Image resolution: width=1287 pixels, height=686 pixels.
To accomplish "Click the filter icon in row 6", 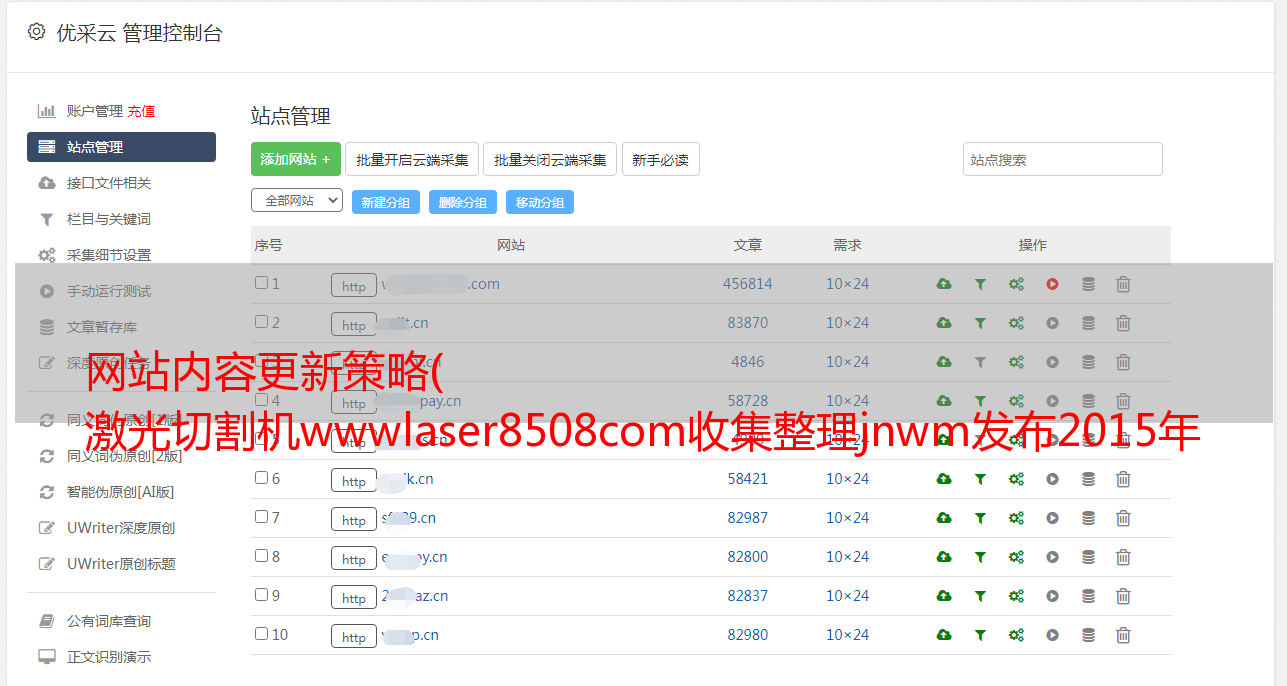I will [980, 479].
